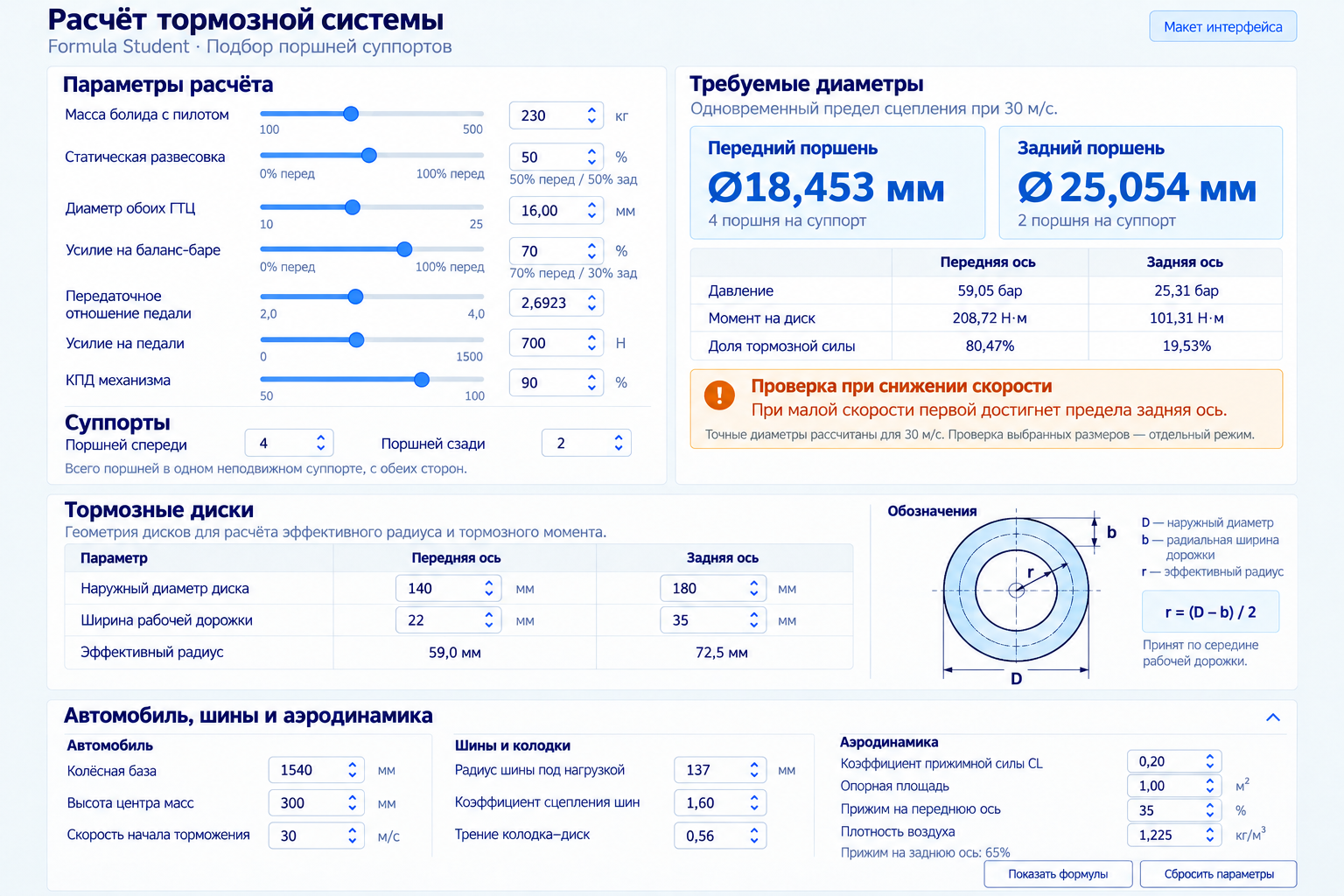Click the Сбросить параметры button

[x=1219, y=874]
